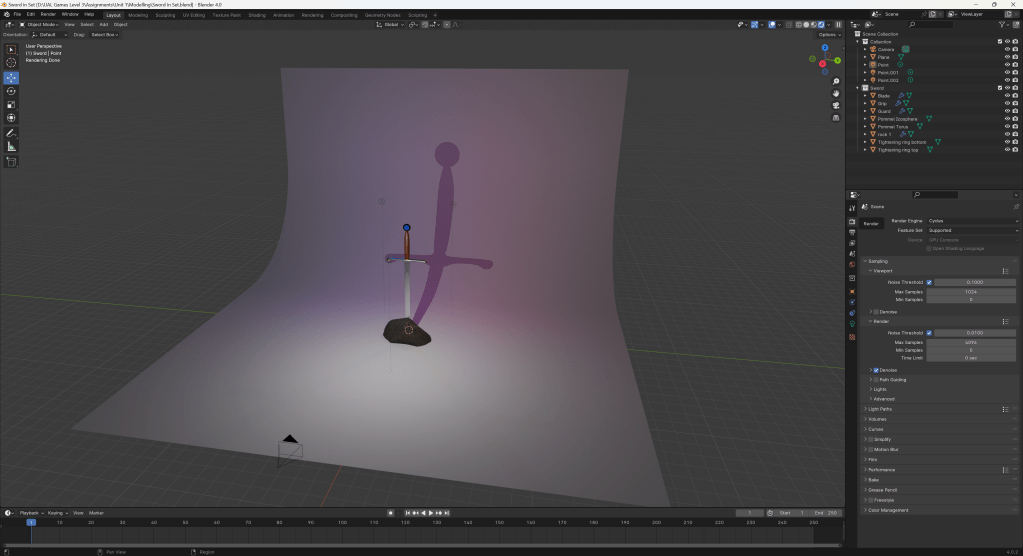Uncheck the Render Denoise checkbox
The width and height of the screenshot is (1023, 556).
tap(876, 370)
